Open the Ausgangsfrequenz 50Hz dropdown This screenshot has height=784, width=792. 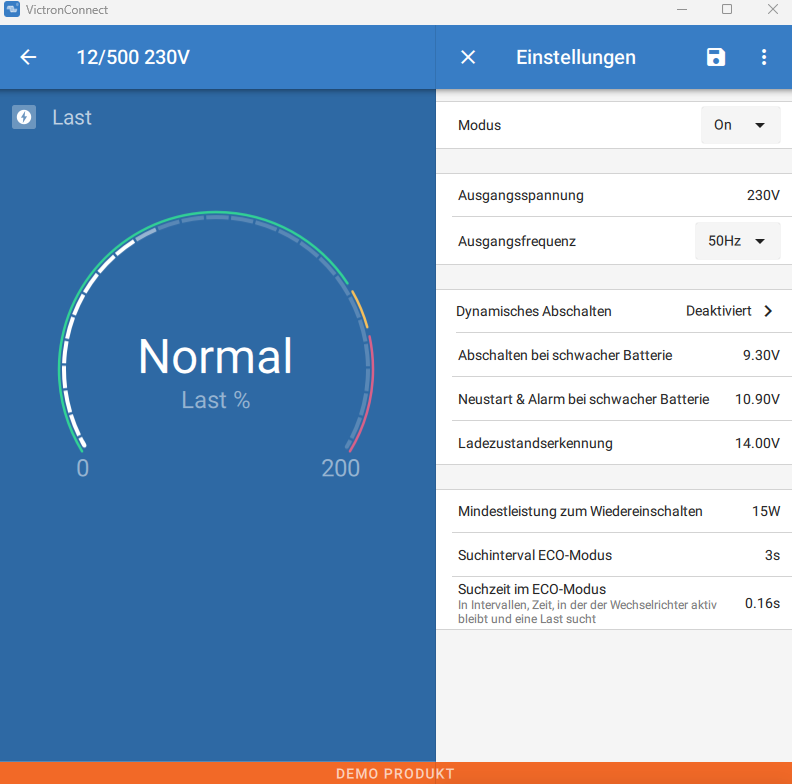point(737,241)
